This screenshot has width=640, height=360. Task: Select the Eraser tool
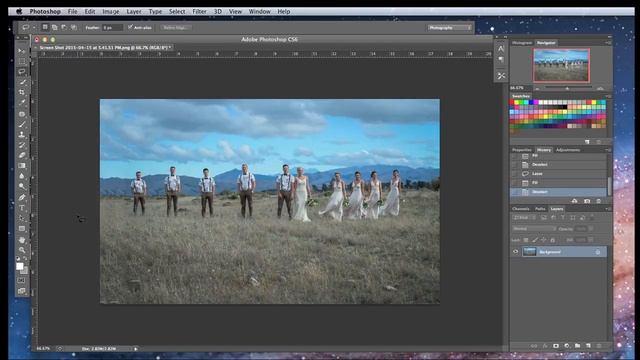[x=22, y=155]
